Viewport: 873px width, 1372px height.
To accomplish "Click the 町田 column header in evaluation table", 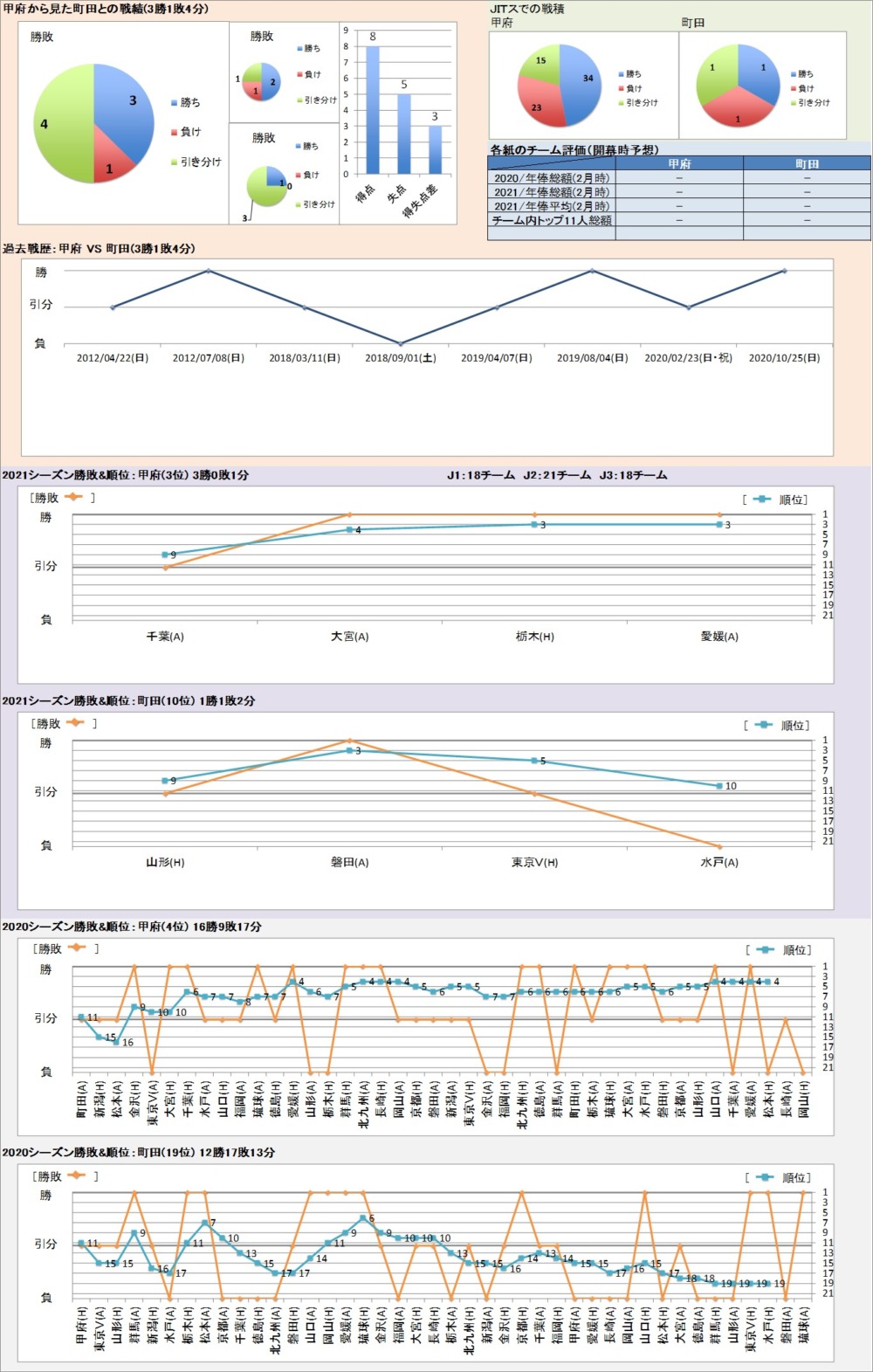I will pyautogui.click(x=807, y=163).
